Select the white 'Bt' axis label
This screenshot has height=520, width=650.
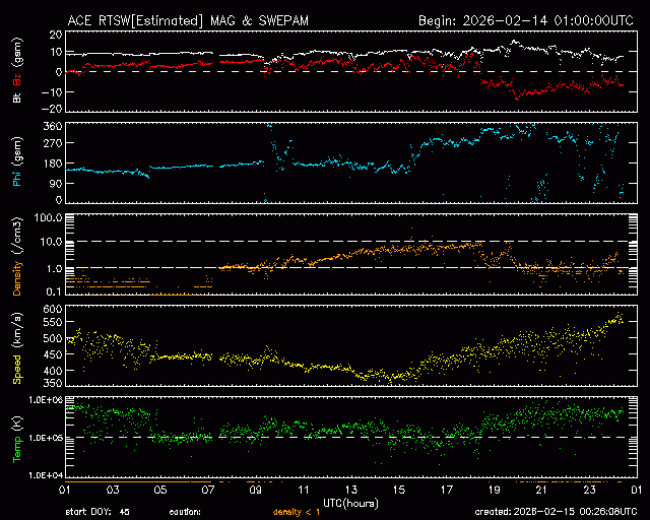[17, 98]
